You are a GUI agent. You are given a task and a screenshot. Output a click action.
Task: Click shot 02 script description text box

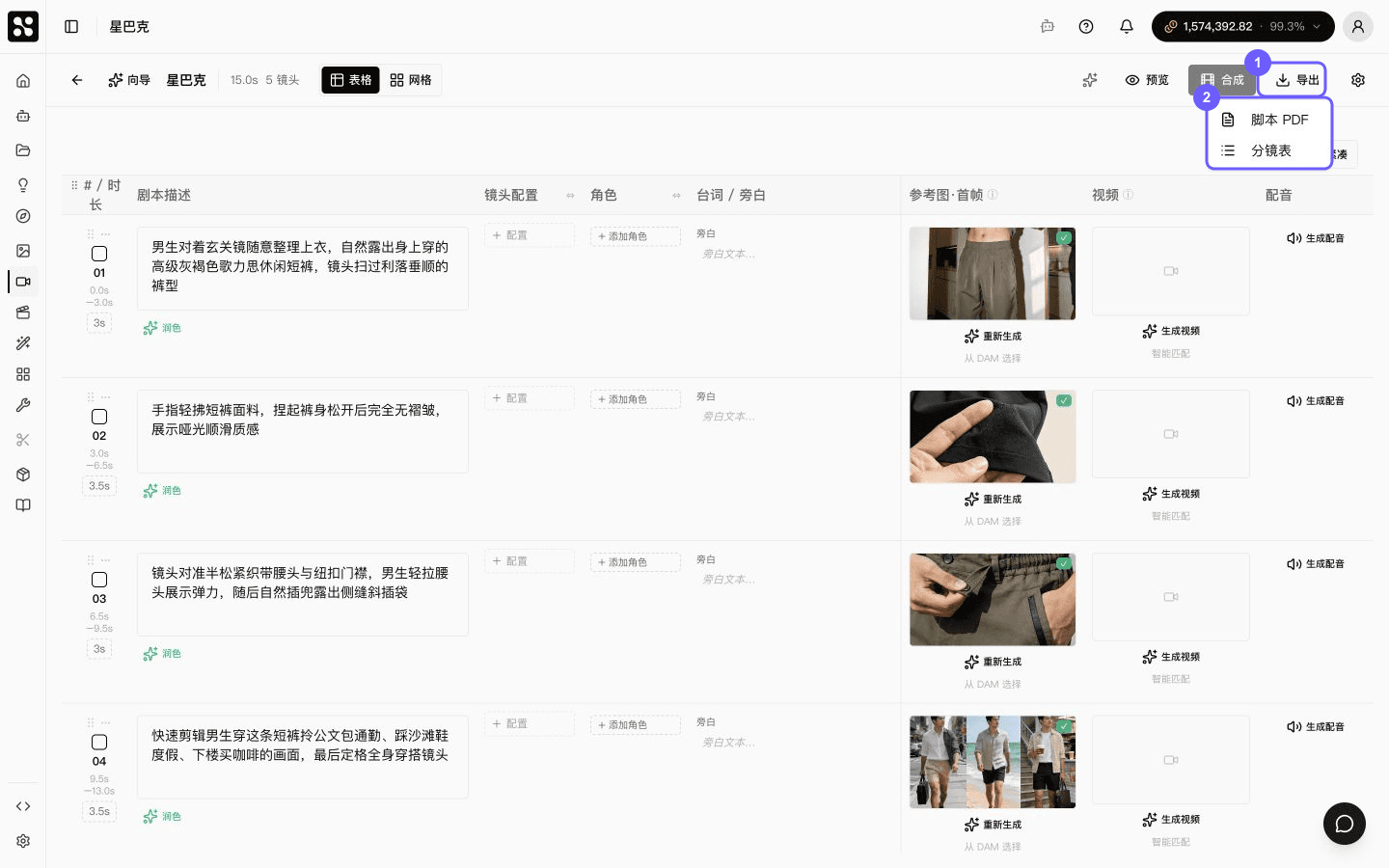coord(303,431)
